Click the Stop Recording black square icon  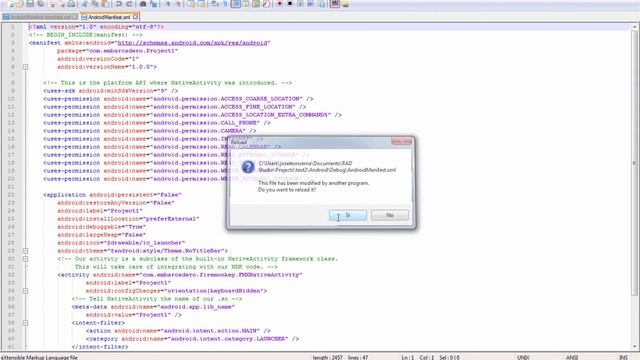[x=290, y=4]
